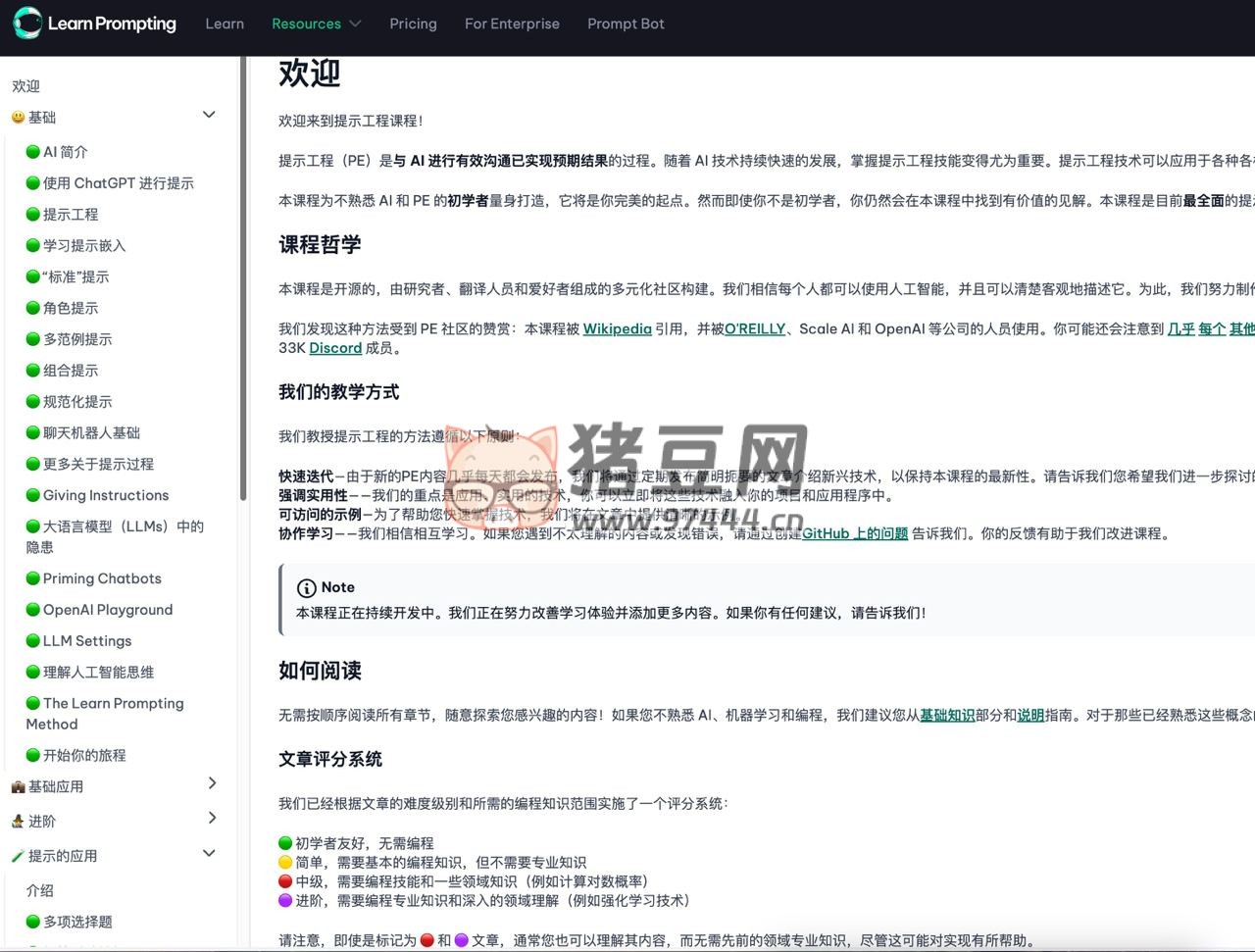Open Prompt Bot from the navigation bar
Viewport: 1255px width, 952px height.
[626, 24]
